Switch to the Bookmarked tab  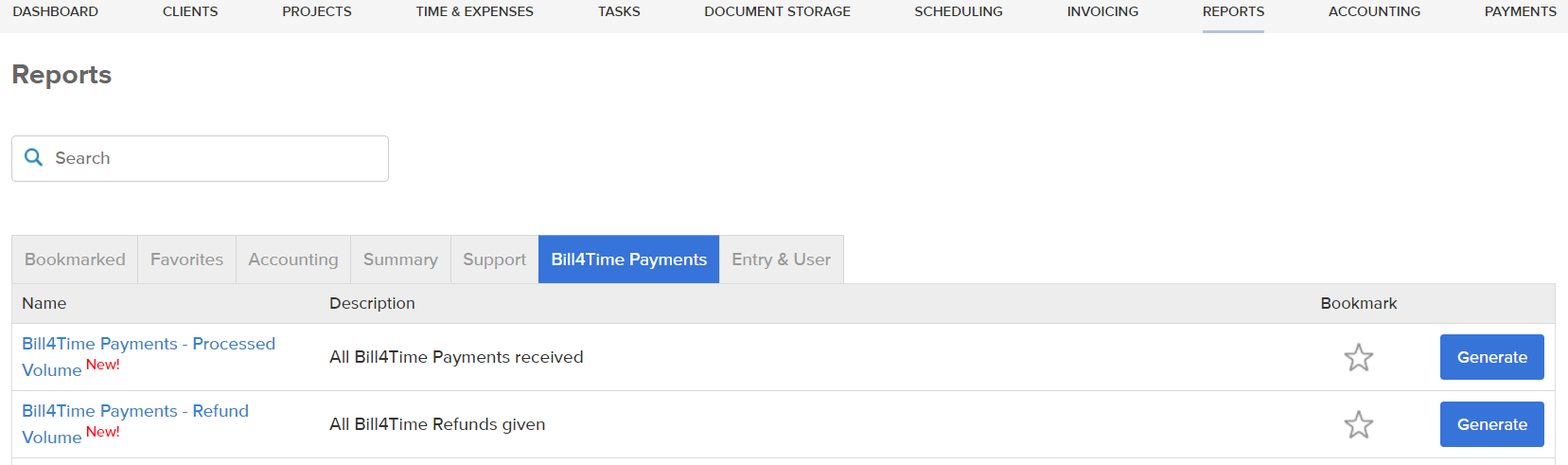75,259
